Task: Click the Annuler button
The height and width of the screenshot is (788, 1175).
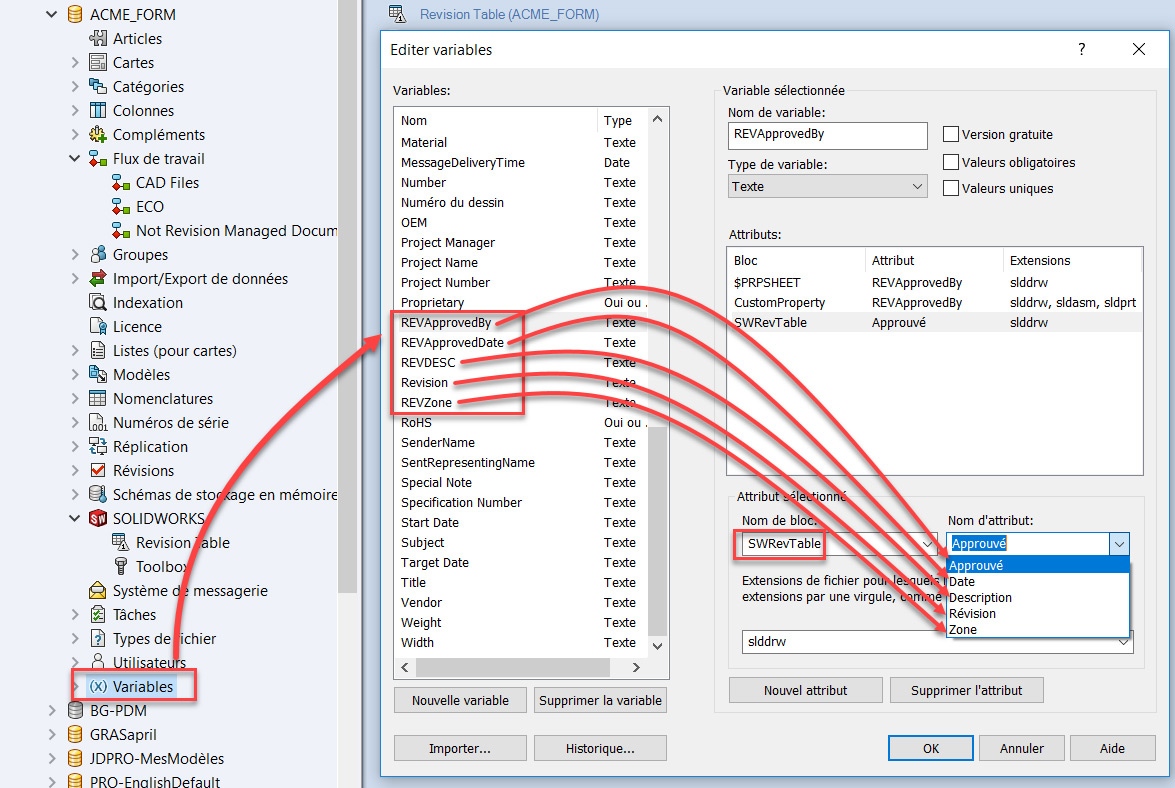Action: tap(1021, 748)
